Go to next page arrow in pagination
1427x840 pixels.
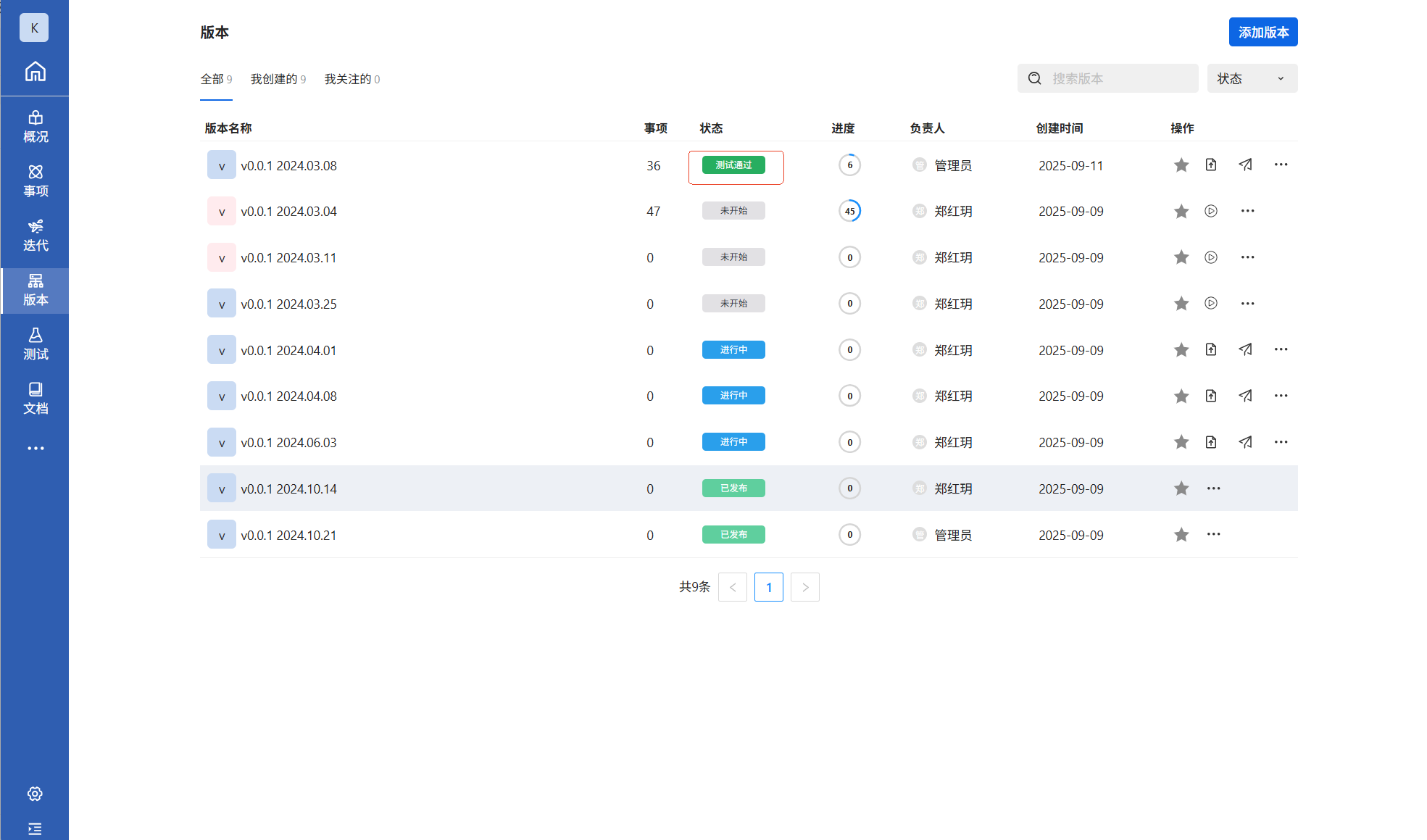coord(804,587)
